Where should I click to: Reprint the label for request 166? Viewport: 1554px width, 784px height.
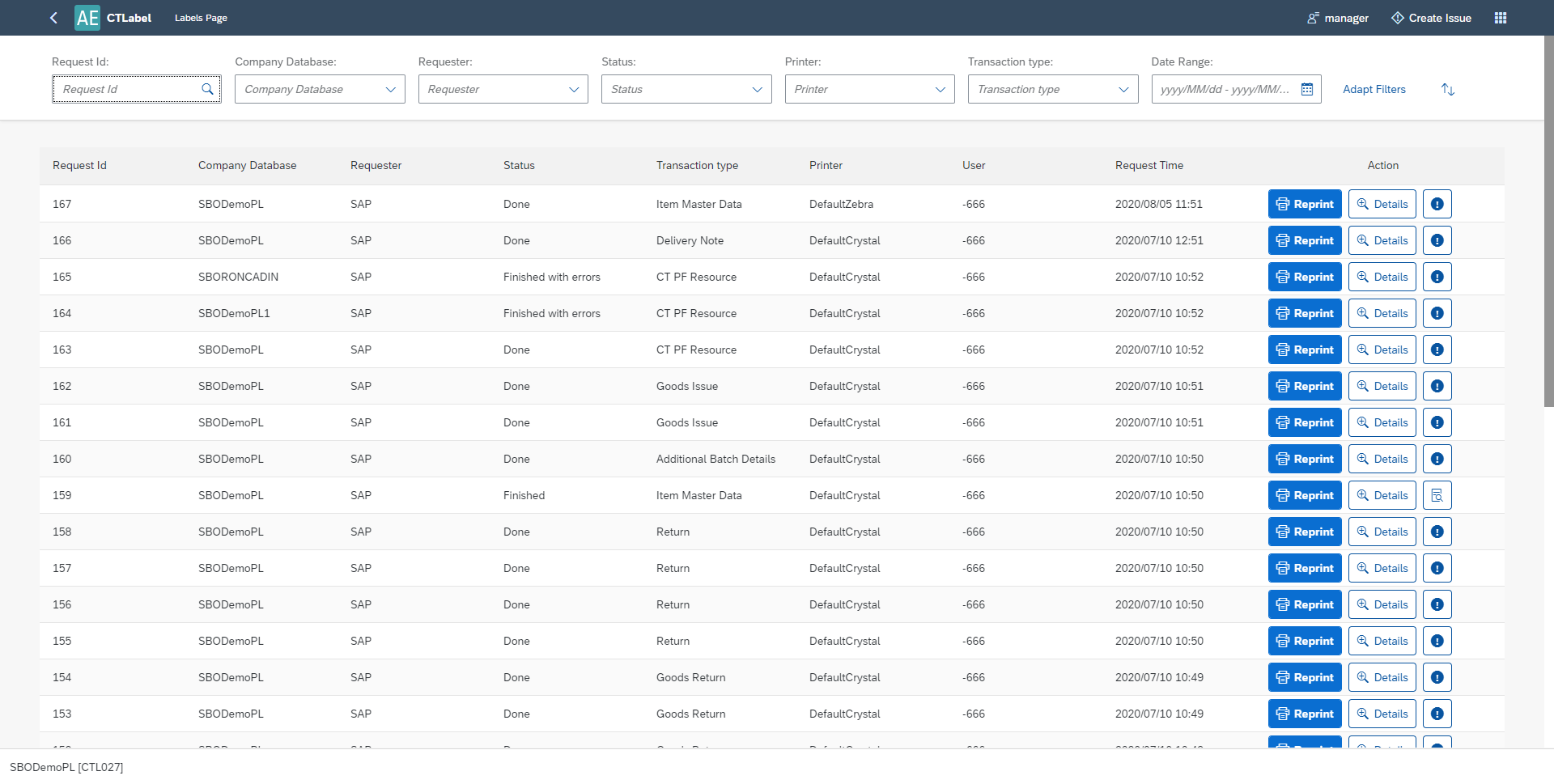pos(1305,240)
